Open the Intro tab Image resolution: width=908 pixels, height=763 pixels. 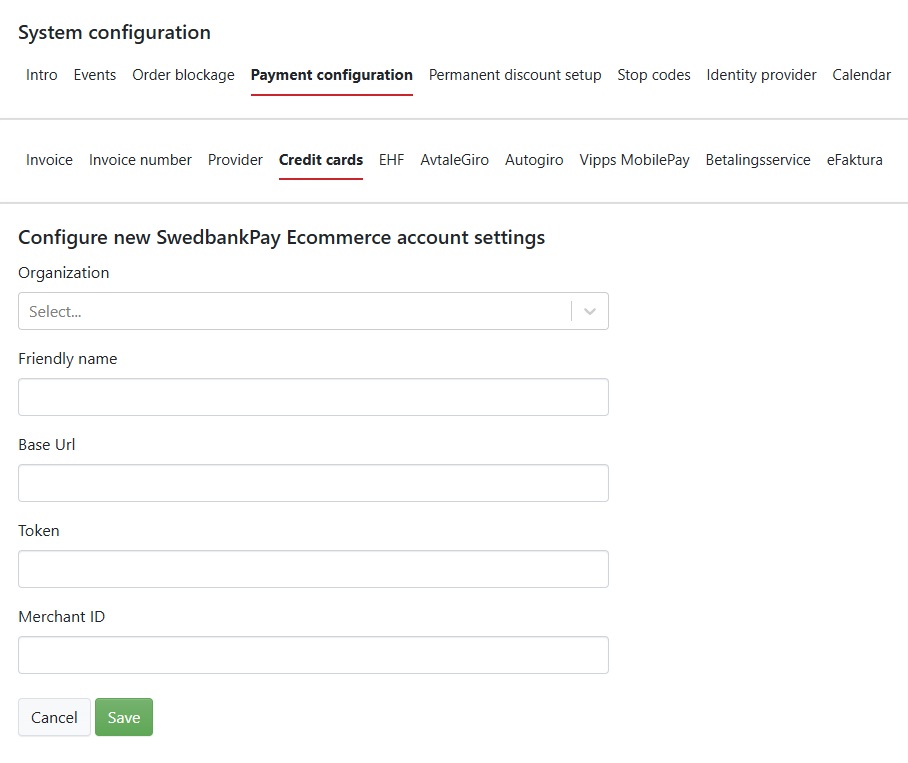(42, 75)
